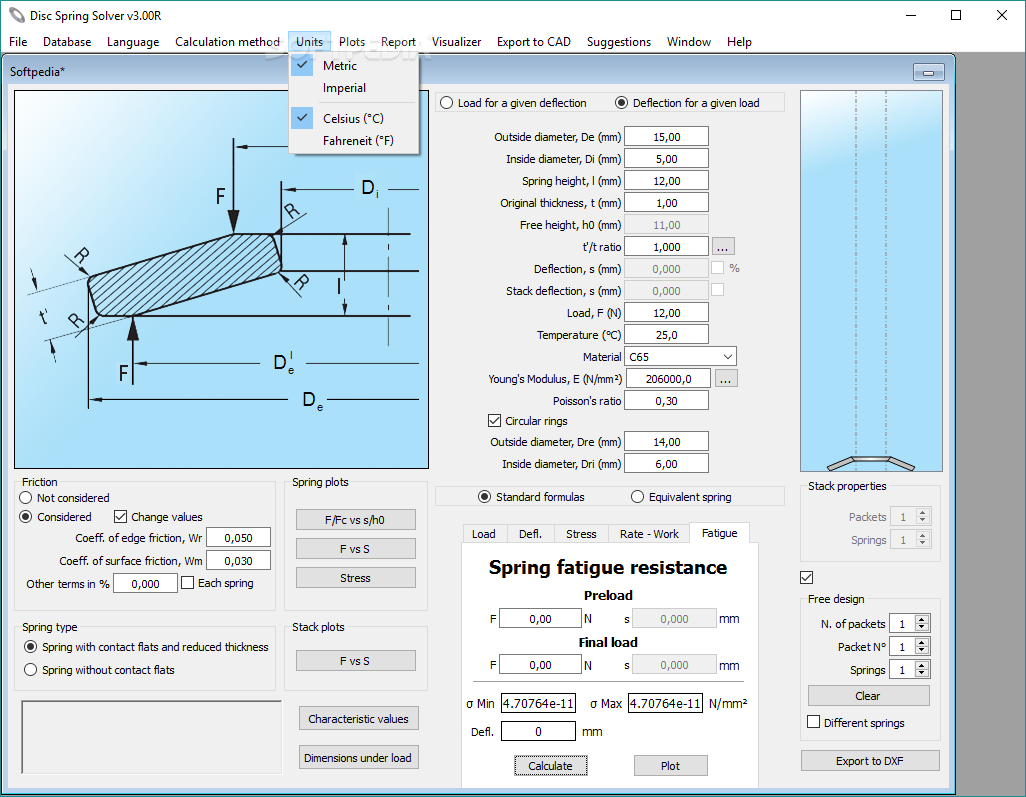Click the Temperature input field

(x=666, y=335)
